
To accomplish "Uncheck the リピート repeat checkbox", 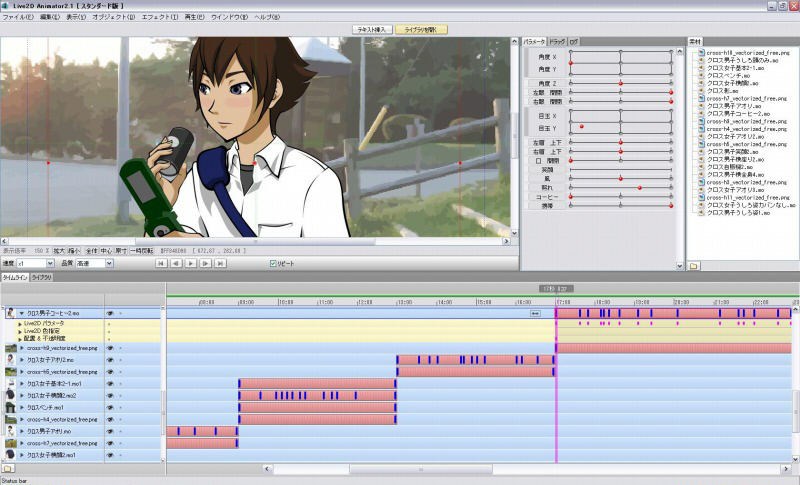I will [x=273, y=263].
